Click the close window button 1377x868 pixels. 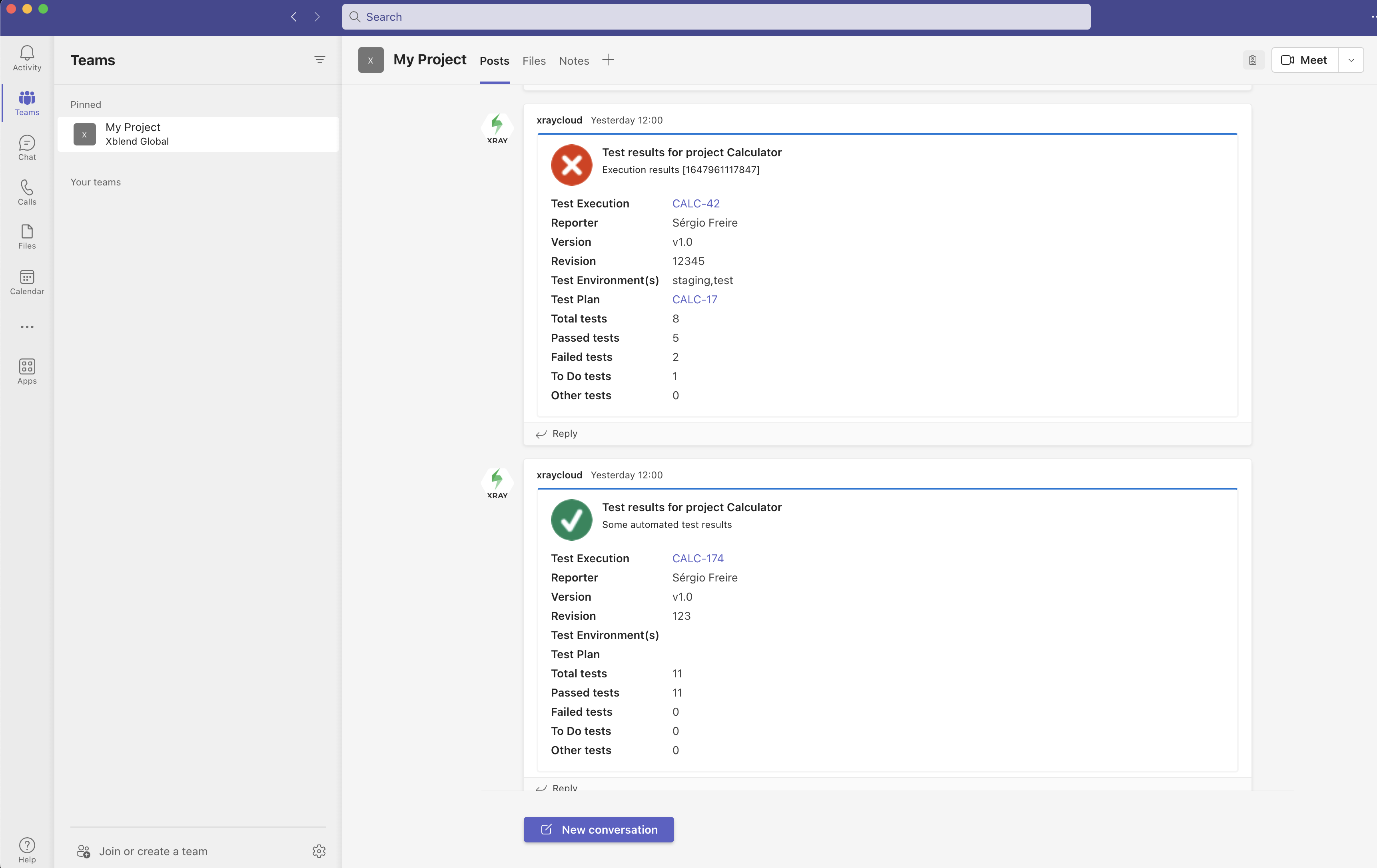(x=11, y=8)
